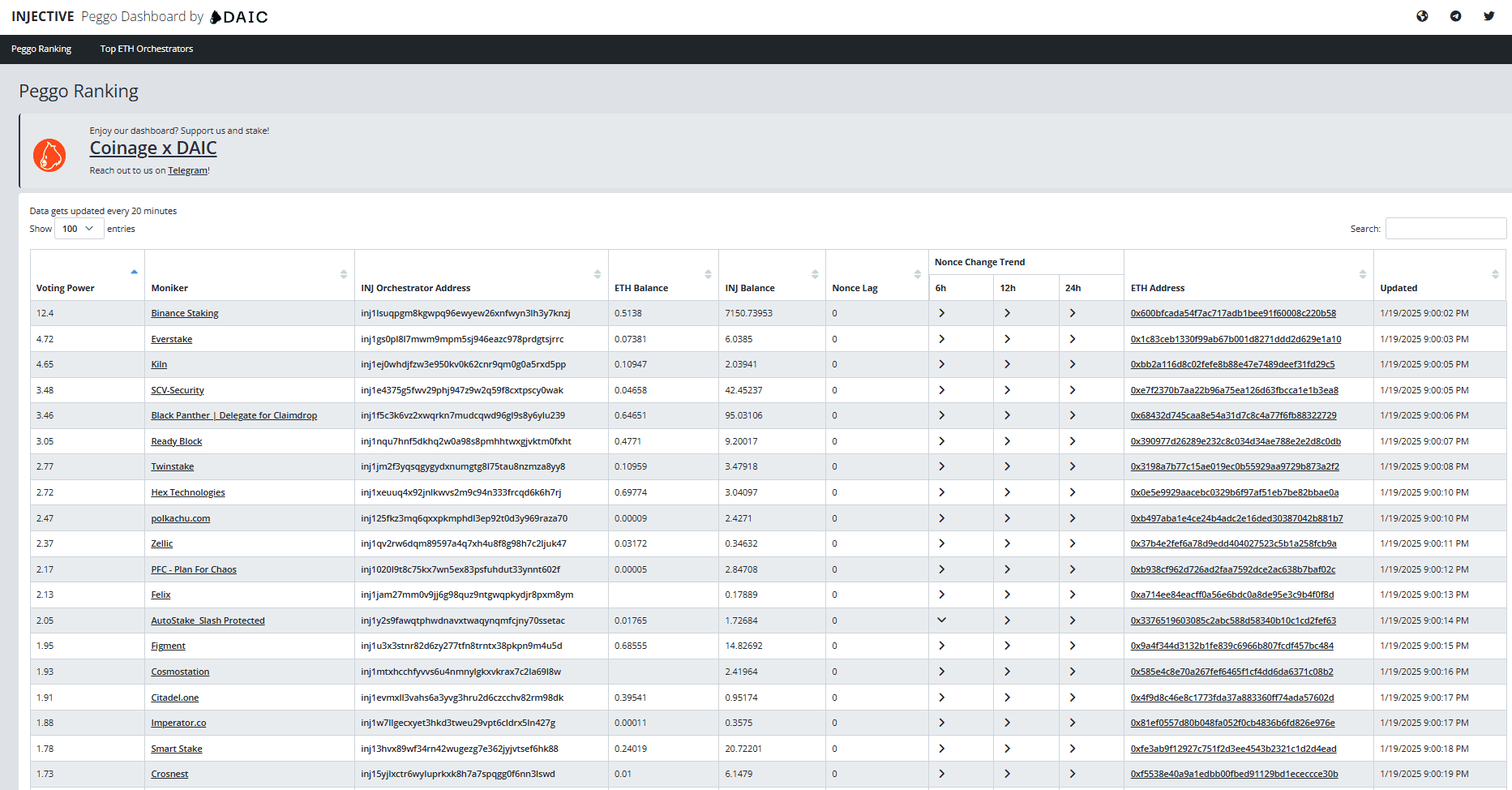Expand Binance Staking 6h nonce trend chevron
The height and width of the screenshot is (790, 1512).
[x=941, y=312]
